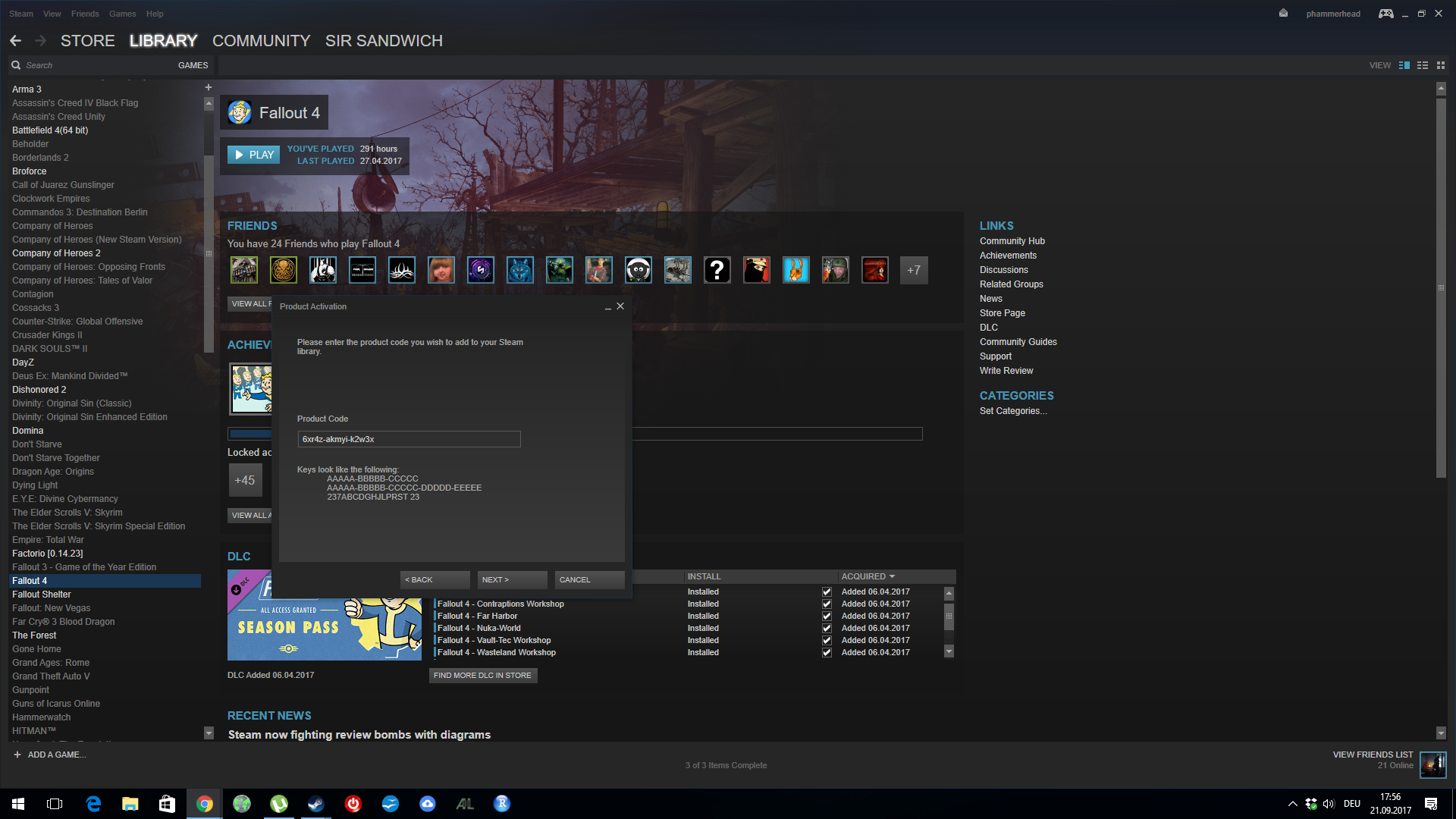
Task: Click FIND MORE DLC IN STORE
Action: click(x=483, y=675)
